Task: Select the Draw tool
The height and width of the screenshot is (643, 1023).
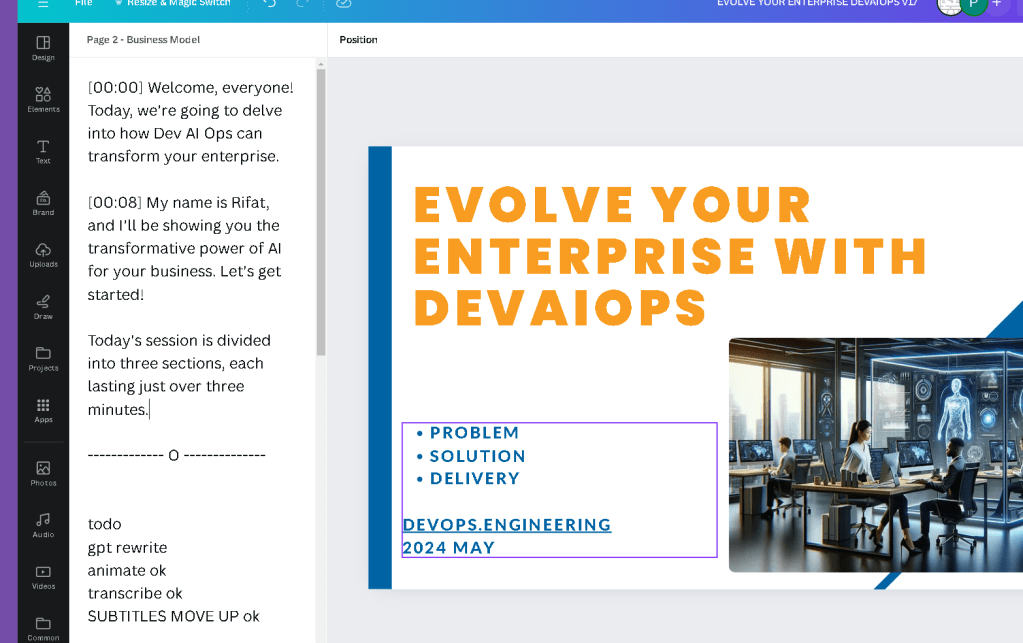Action: tap(43, 307)
